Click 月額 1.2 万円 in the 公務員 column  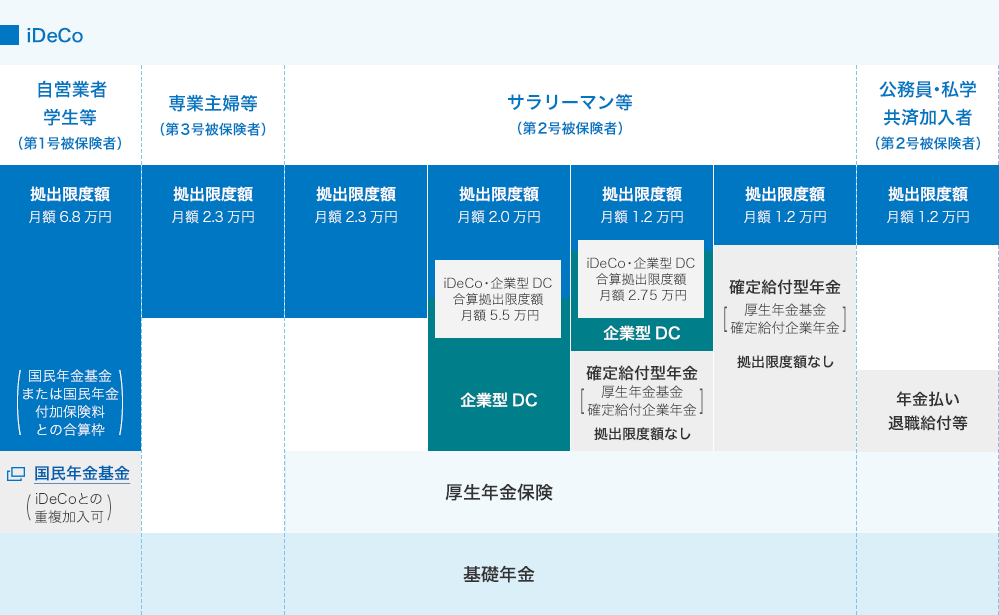pyautogui.click(x=928, y=217)
